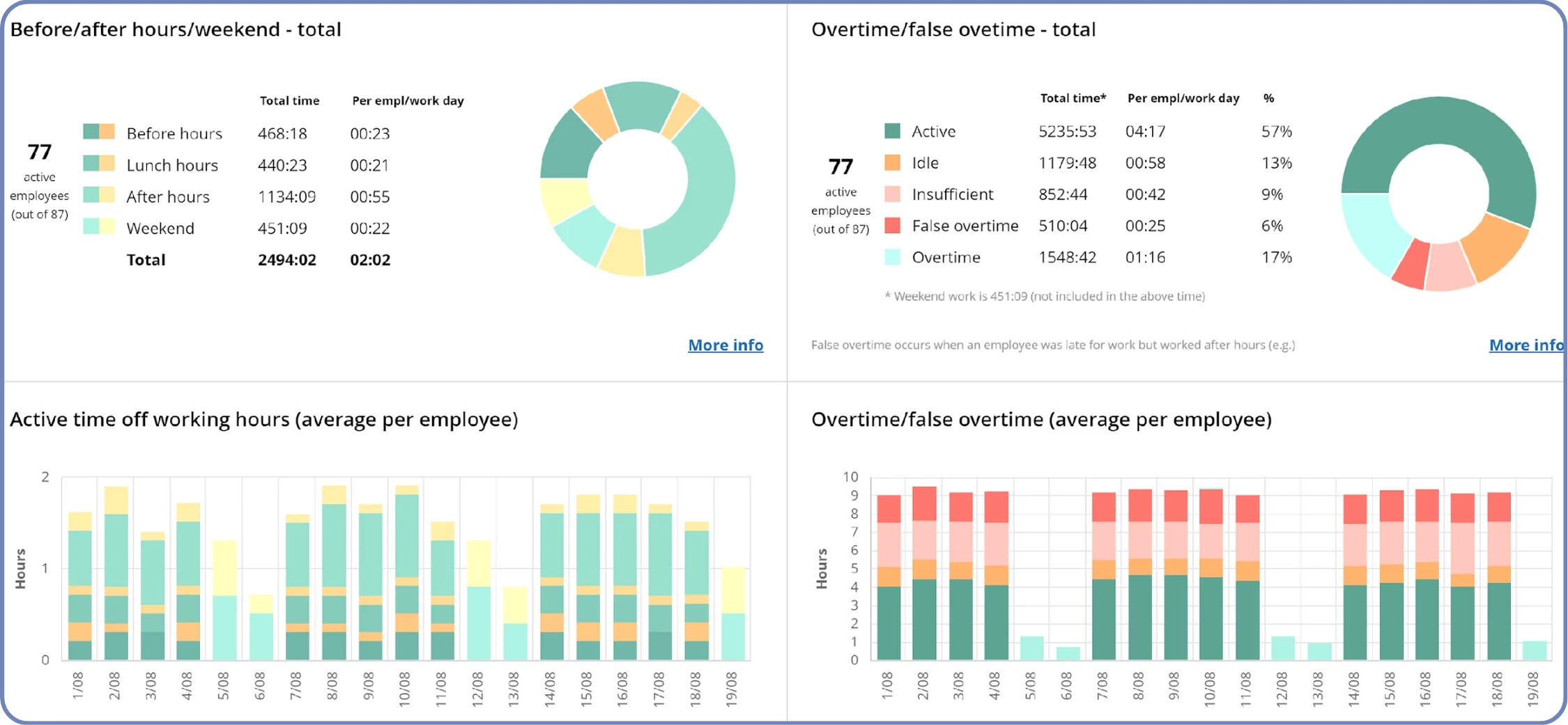Click the Total time value 1134:09
This screenshot has height=725, width=1568.
[x=286, y=197]
